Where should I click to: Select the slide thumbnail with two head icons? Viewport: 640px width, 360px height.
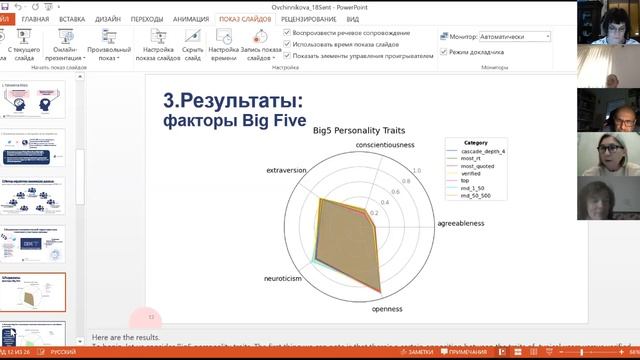point(33,100)
